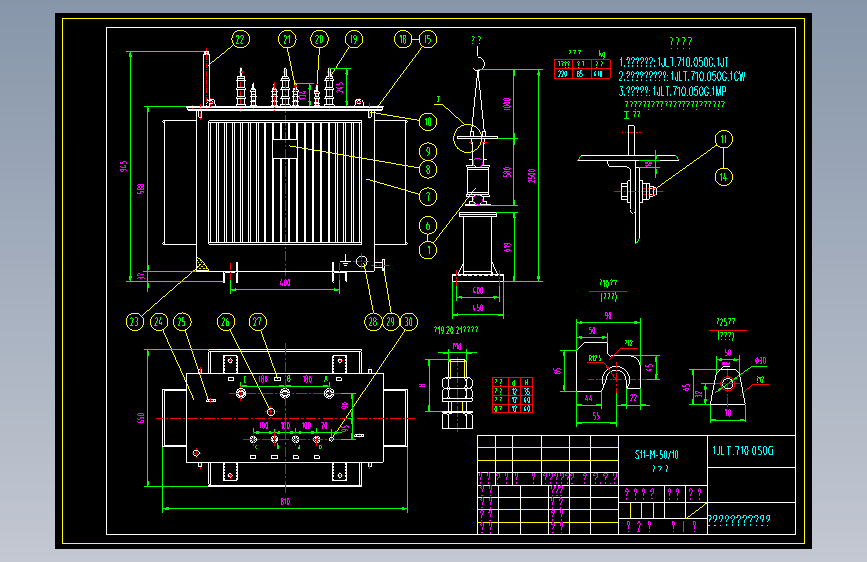This screenshot has width=867, height=562.
Task: Select the note line ending 050G.1CW
Action: point(682,76)
